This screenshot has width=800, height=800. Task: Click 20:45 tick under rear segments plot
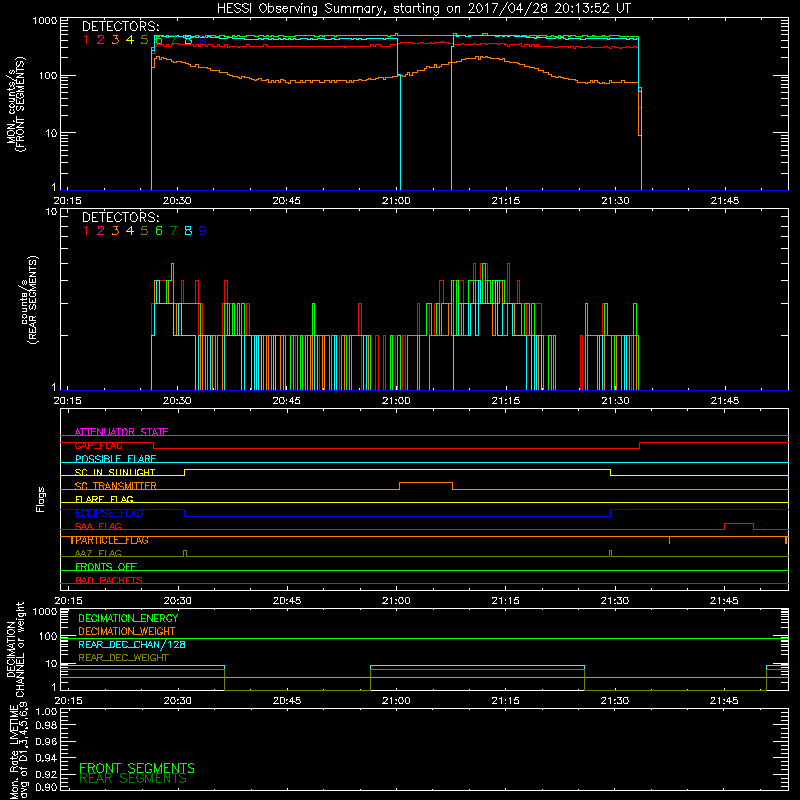(286, 401)
